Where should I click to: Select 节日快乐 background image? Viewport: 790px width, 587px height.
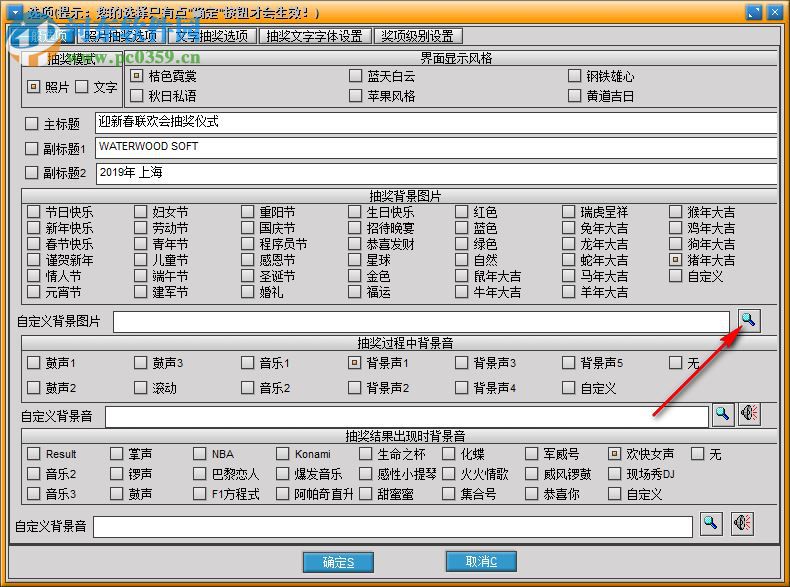34,211
